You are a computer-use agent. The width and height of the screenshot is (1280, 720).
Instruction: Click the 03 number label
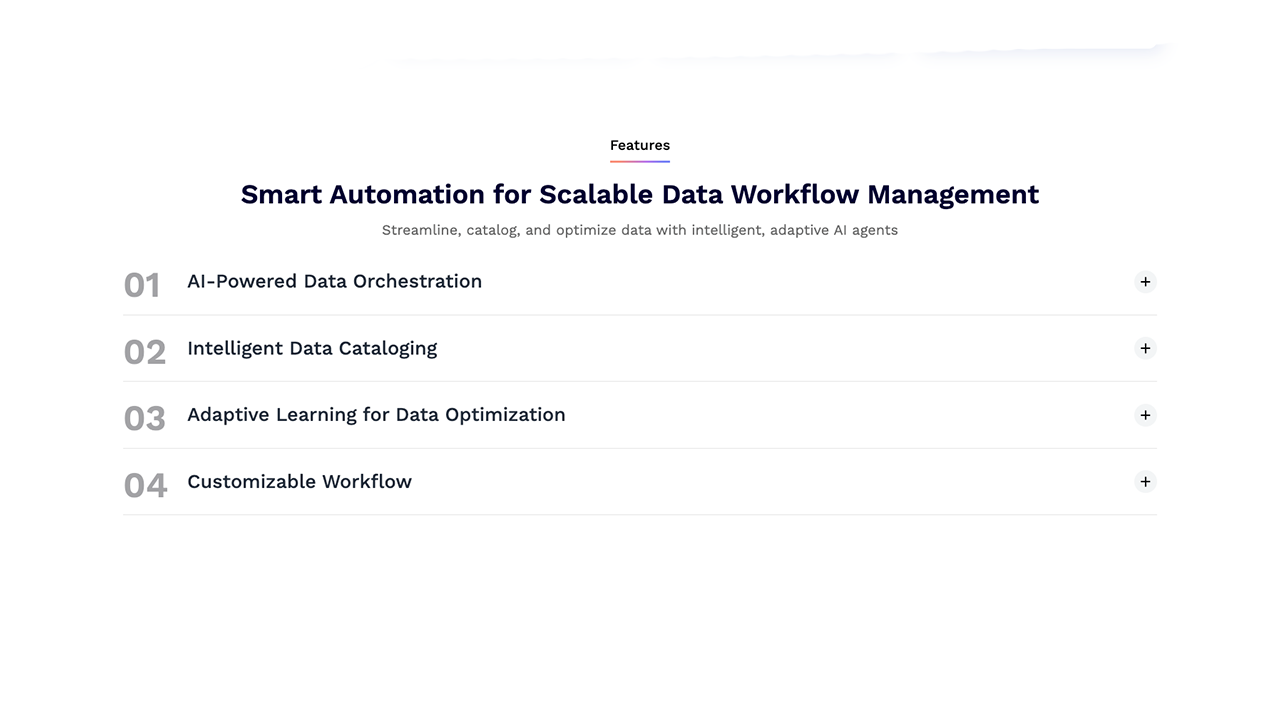(144, 418)
